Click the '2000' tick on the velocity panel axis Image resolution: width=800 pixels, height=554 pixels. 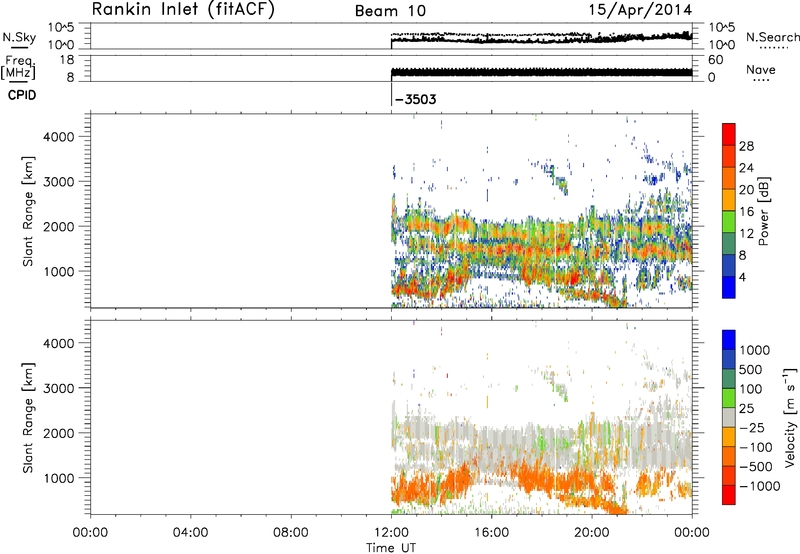tap(59, 433)
